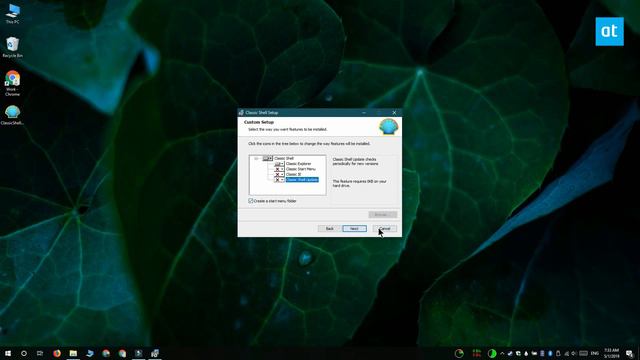
Task: Open File Explorer from the taskbar
Action: (73, 353)
